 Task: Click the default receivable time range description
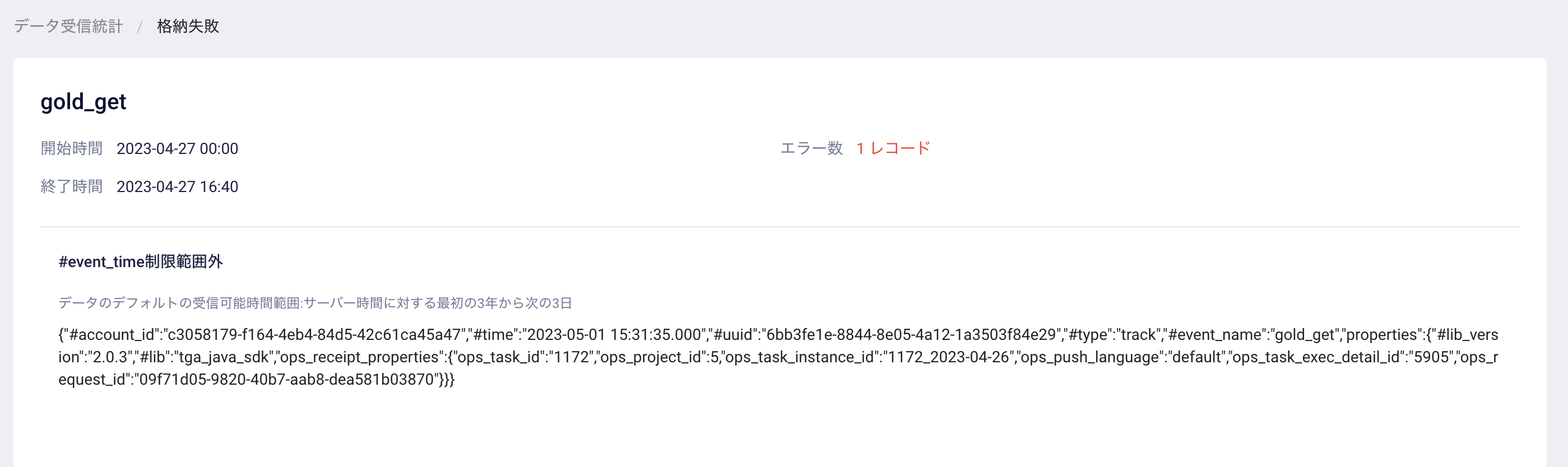[x=316, y=303]
